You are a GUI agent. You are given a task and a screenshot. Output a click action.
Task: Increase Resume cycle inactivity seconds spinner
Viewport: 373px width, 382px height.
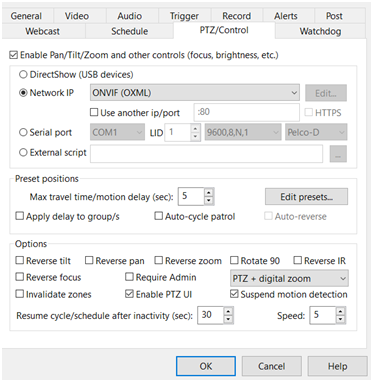click(x=228, y=312)
